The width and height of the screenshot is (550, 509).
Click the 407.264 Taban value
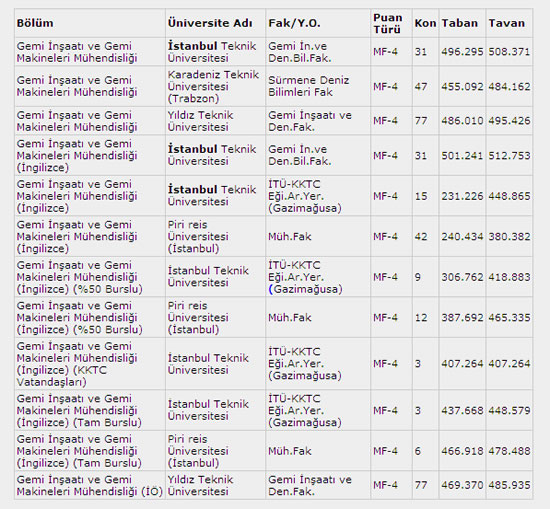462,363
